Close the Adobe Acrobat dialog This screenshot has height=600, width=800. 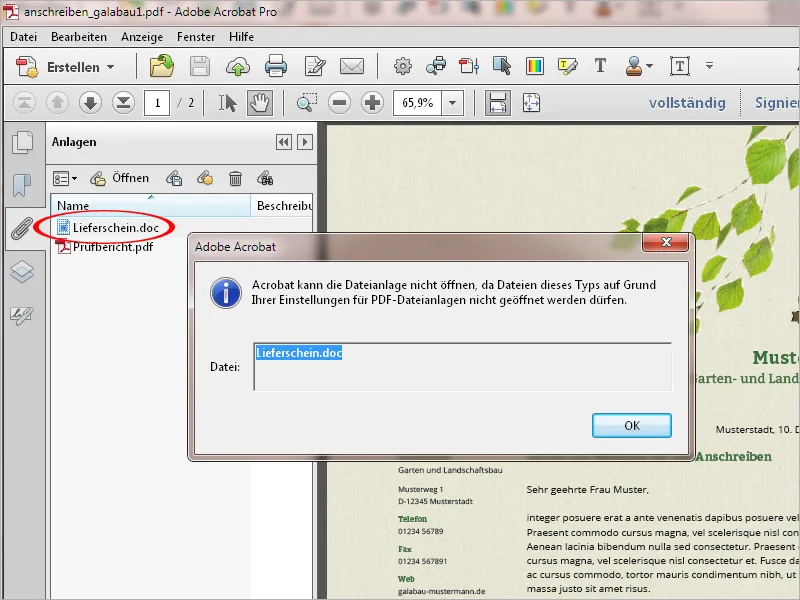(x=666, y=242)
